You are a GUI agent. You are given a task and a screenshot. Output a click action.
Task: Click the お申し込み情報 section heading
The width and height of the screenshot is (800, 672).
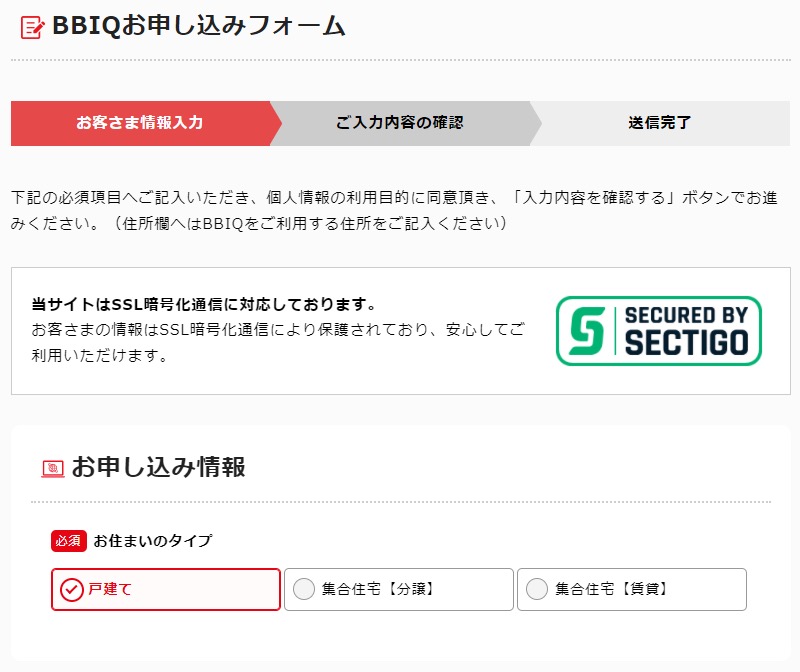pos(159,467)
